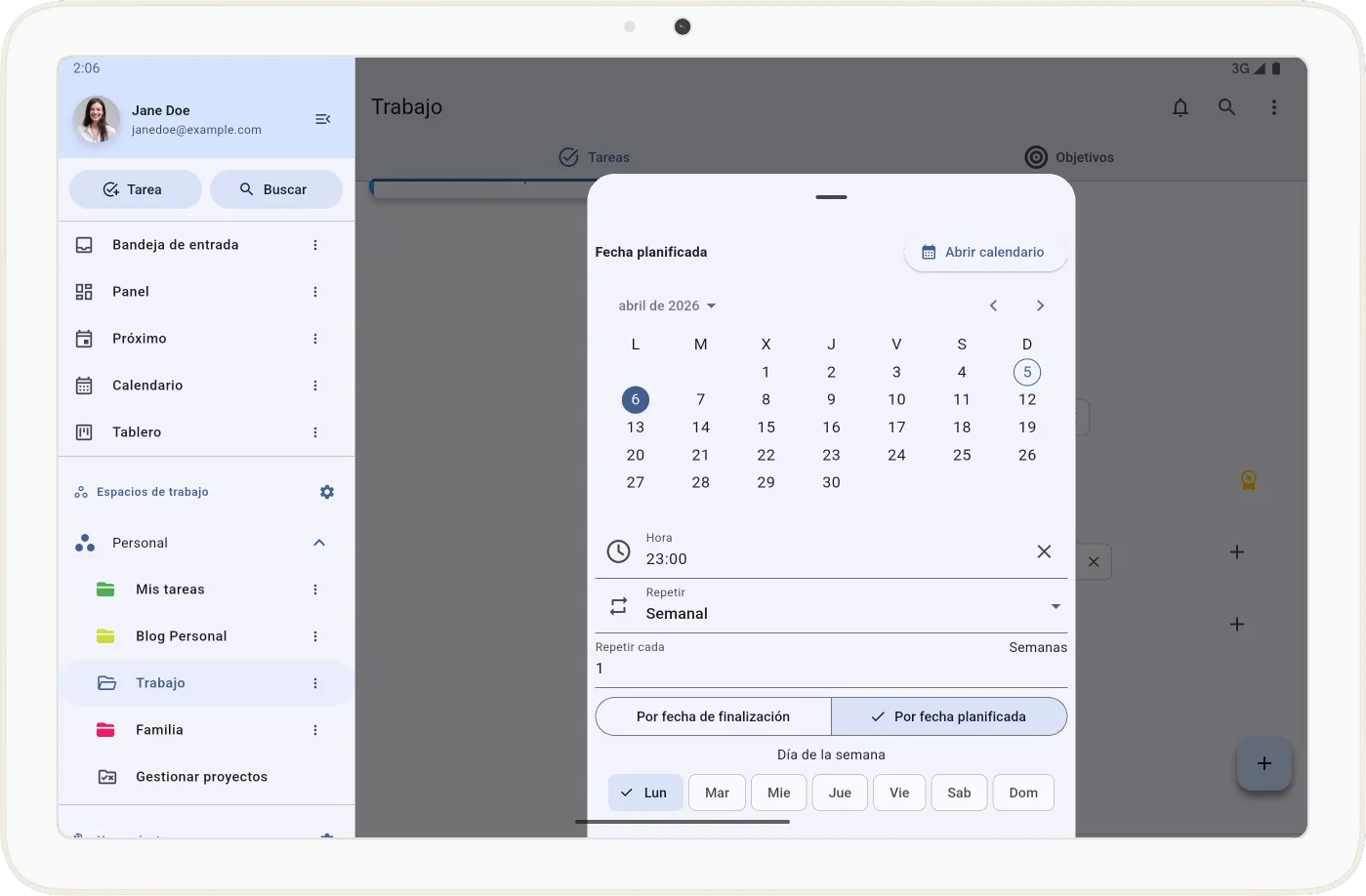1366x896 pixels.
Task: Select April 6 in calendar
Action: [636, 399]
